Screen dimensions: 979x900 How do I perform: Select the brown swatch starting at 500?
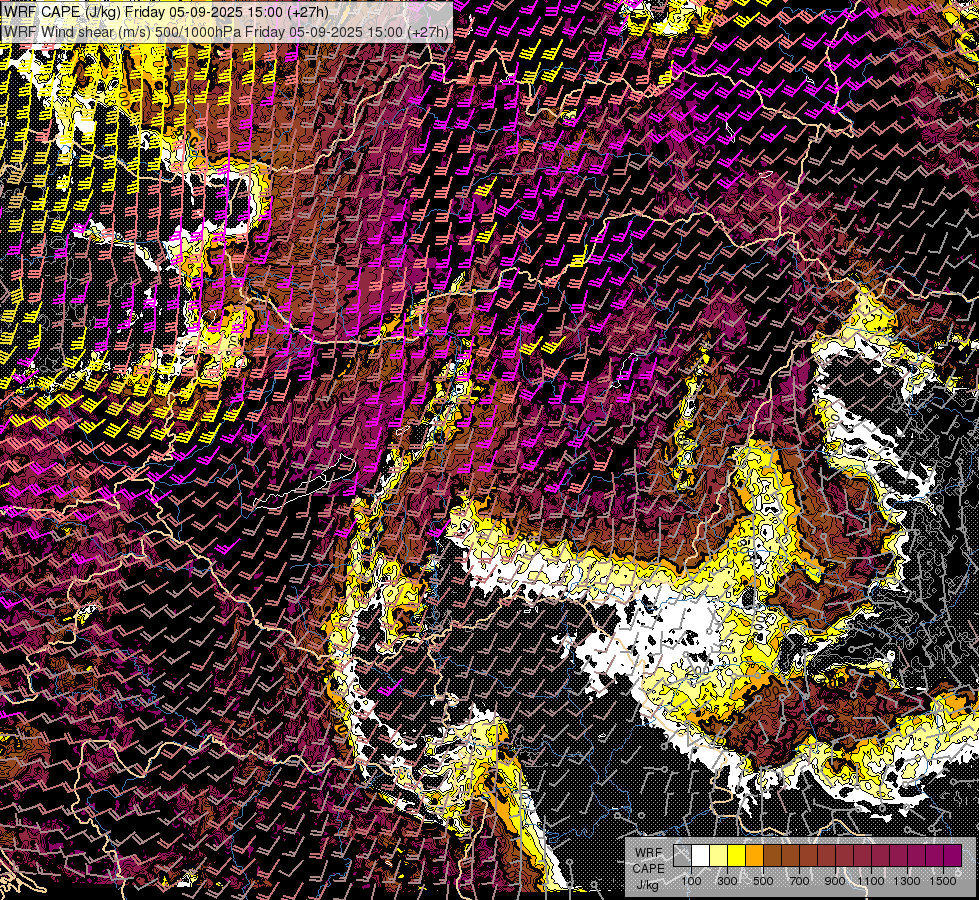(x=772, y=855)
